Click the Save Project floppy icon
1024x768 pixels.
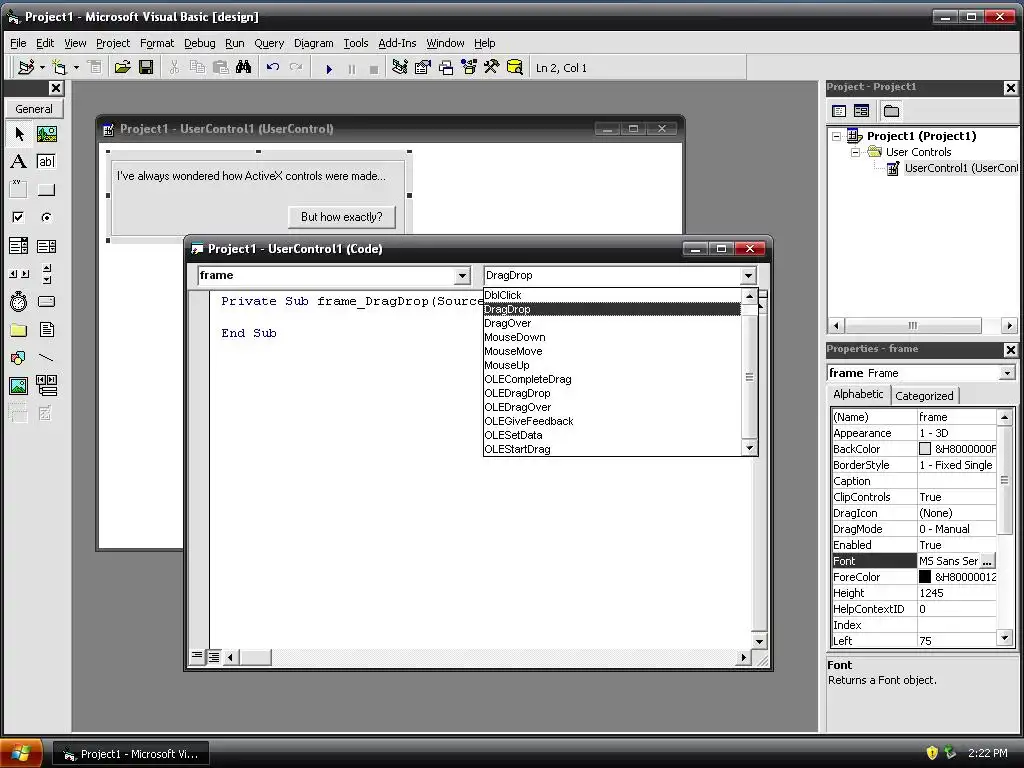[x=146, y=67]
